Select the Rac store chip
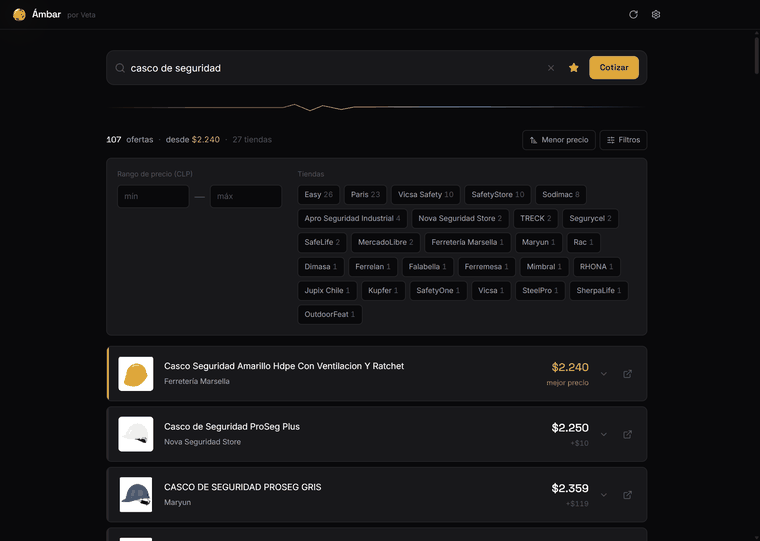The image size is (760, 541). click(x=584, y=242)
